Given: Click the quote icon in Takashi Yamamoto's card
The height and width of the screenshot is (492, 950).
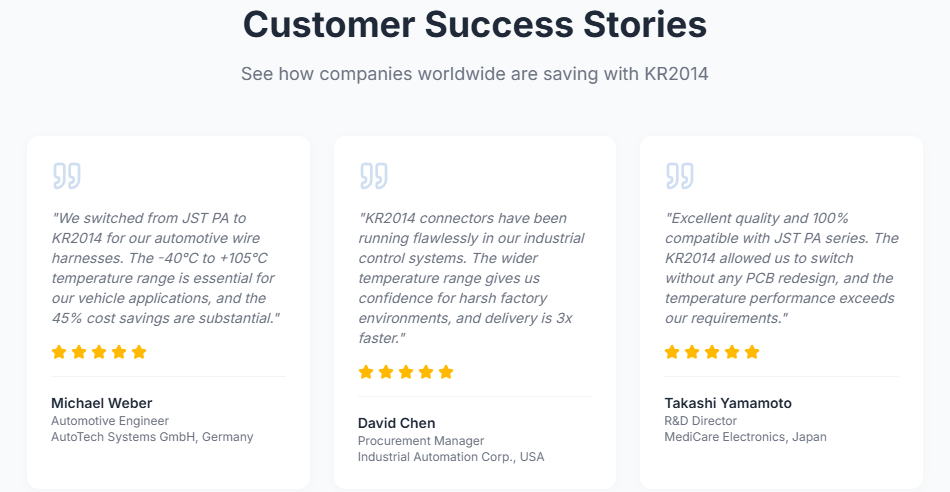Looking at the screenshot, I should pyautogui.click(x=679, y=176).
